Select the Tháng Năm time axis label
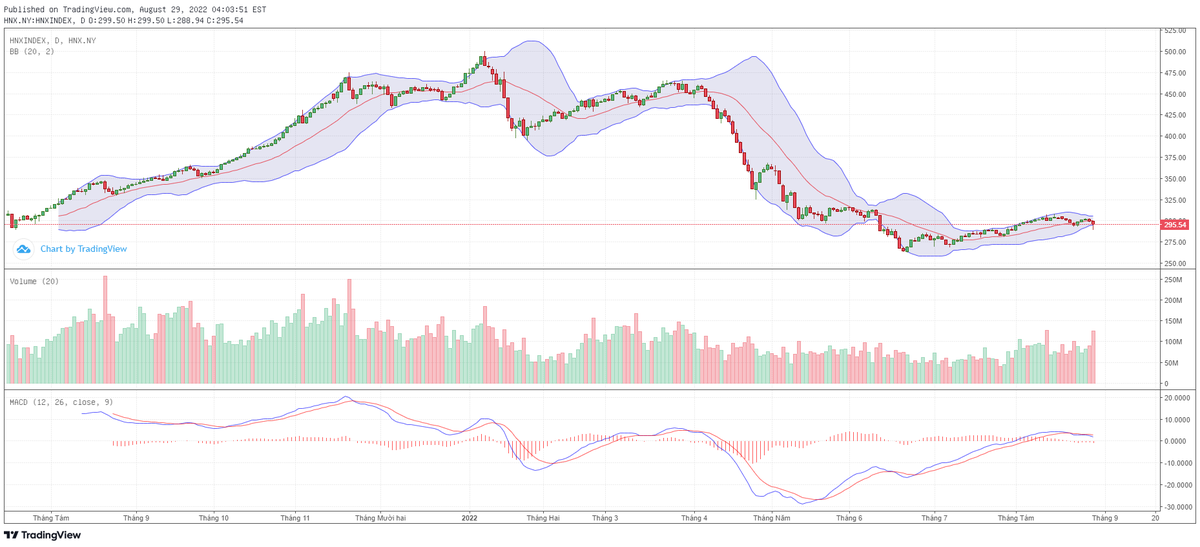 [771, 518]
